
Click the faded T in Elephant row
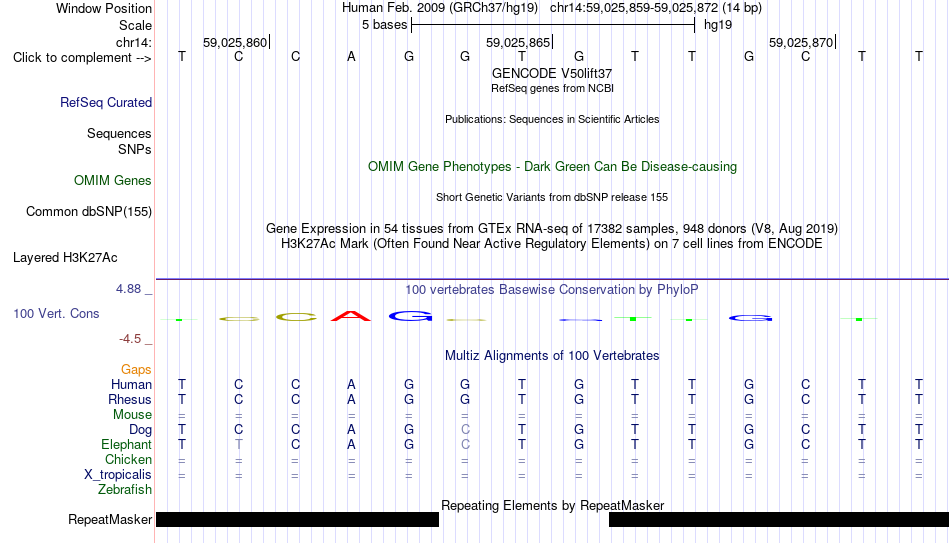pyautogui.click(x=239, y=445)
